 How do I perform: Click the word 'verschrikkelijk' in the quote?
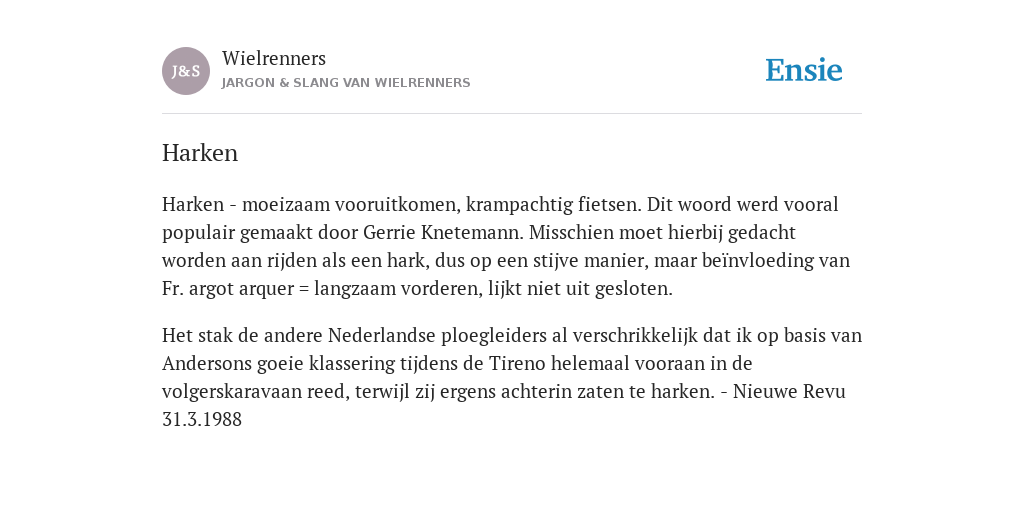tap(635, 335)
